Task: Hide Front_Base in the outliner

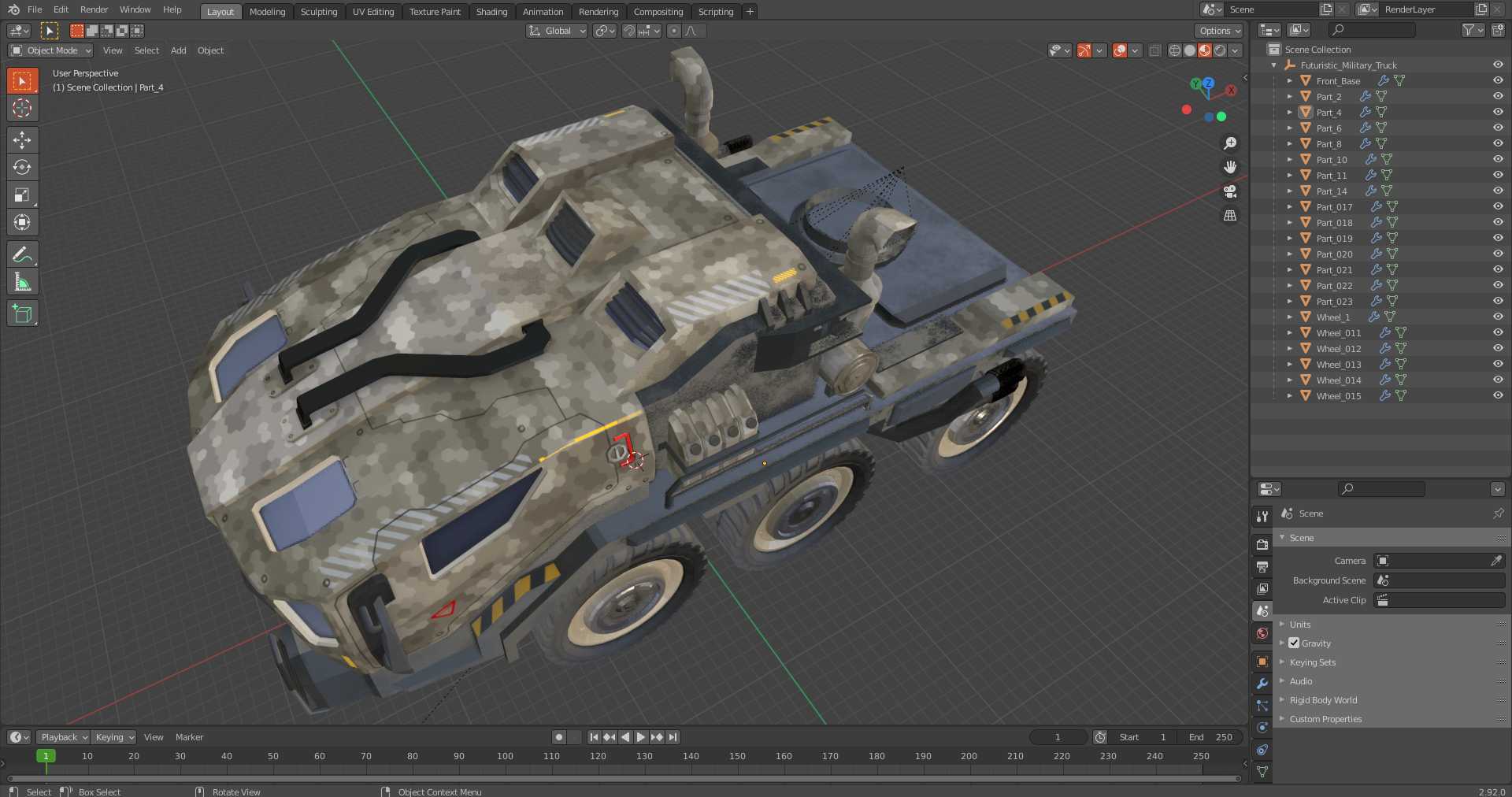Action: [x=1498, y=80]
